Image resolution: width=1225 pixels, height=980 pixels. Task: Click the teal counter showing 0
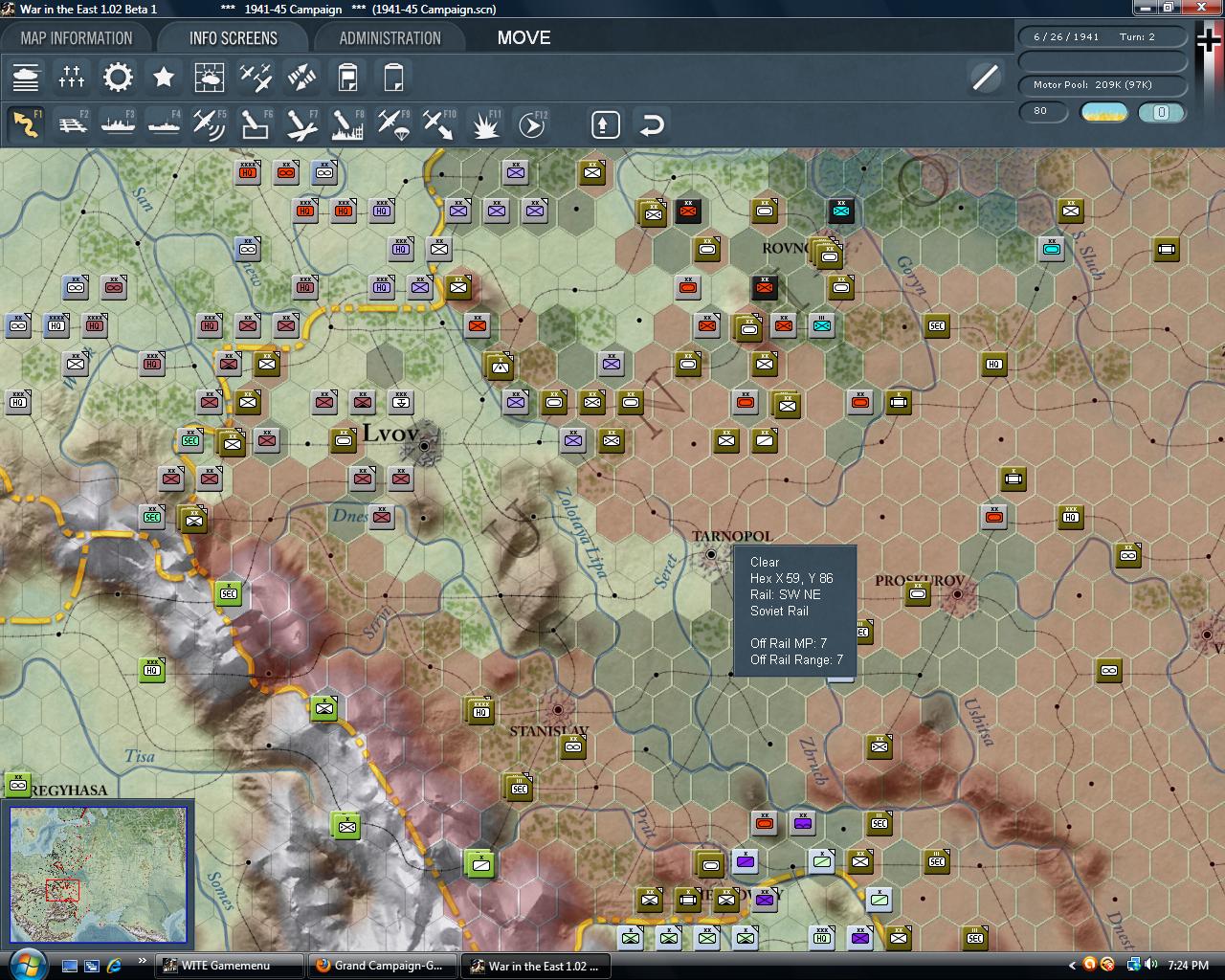[x=1161, y=112]
